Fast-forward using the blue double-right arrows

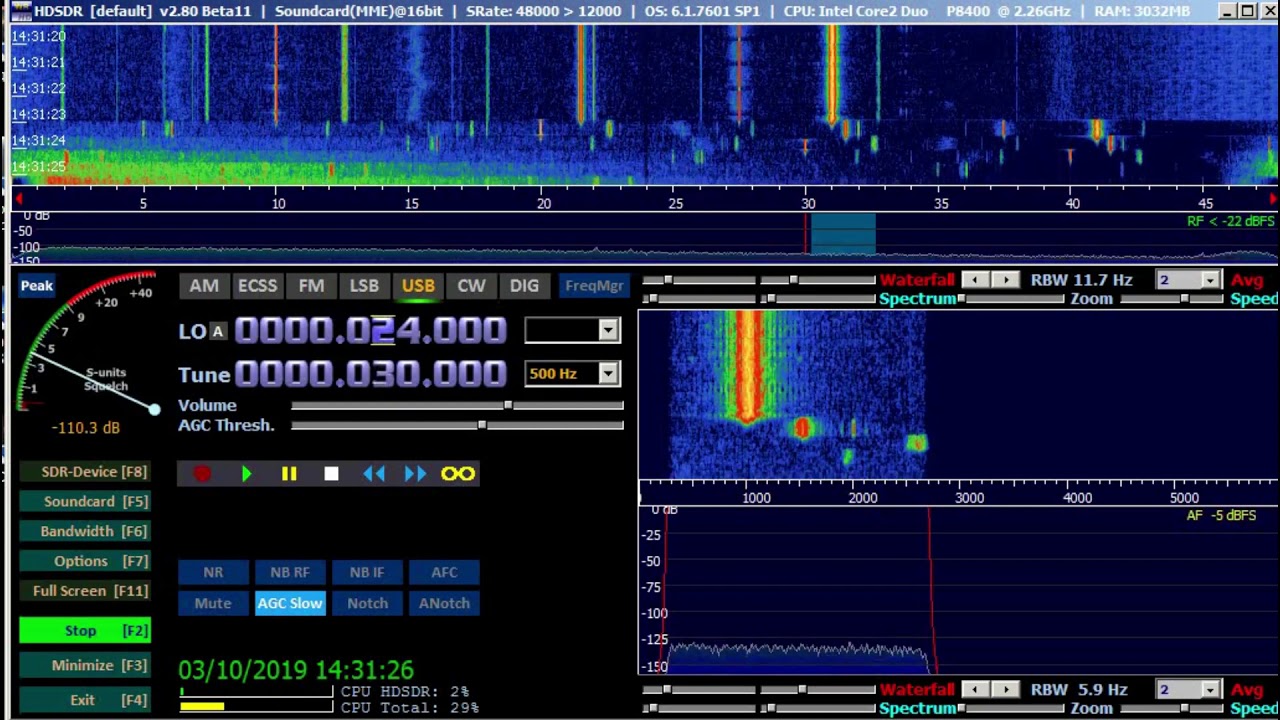pos(415,474)
